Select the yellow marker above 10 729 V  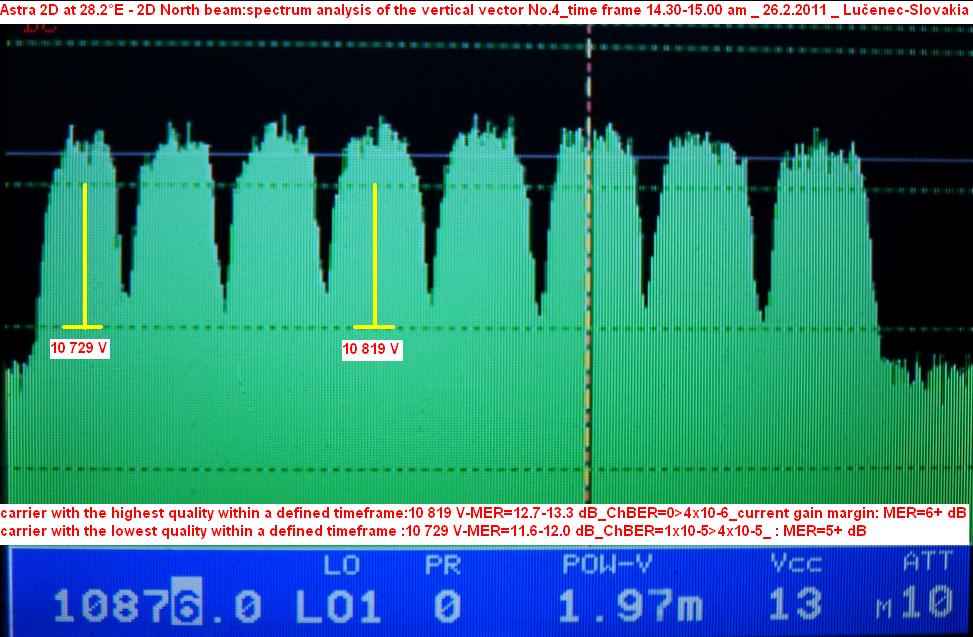coord(84,255)
